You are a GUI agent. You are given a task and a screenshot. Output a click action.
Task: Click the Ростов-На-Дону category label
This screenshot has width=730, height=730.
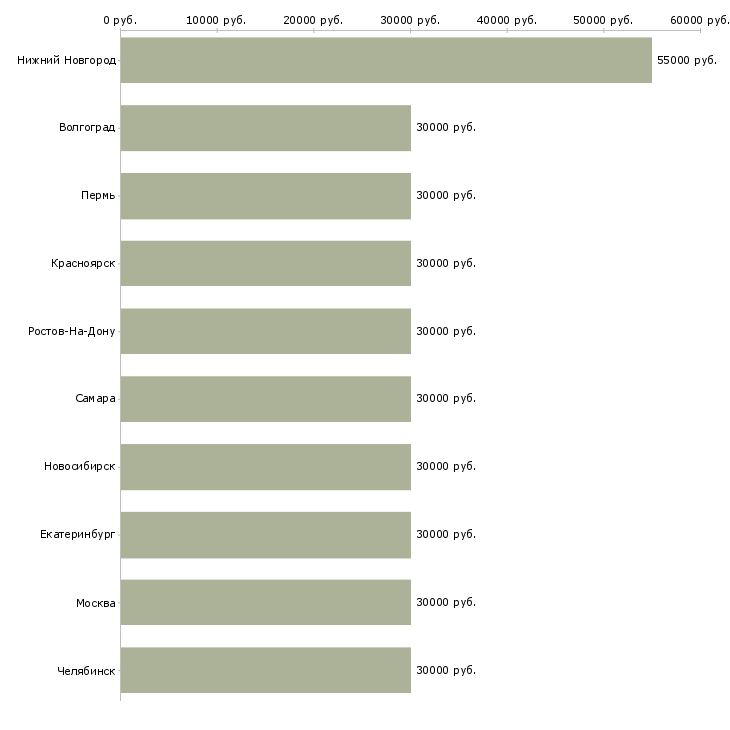tap(72, 332)
